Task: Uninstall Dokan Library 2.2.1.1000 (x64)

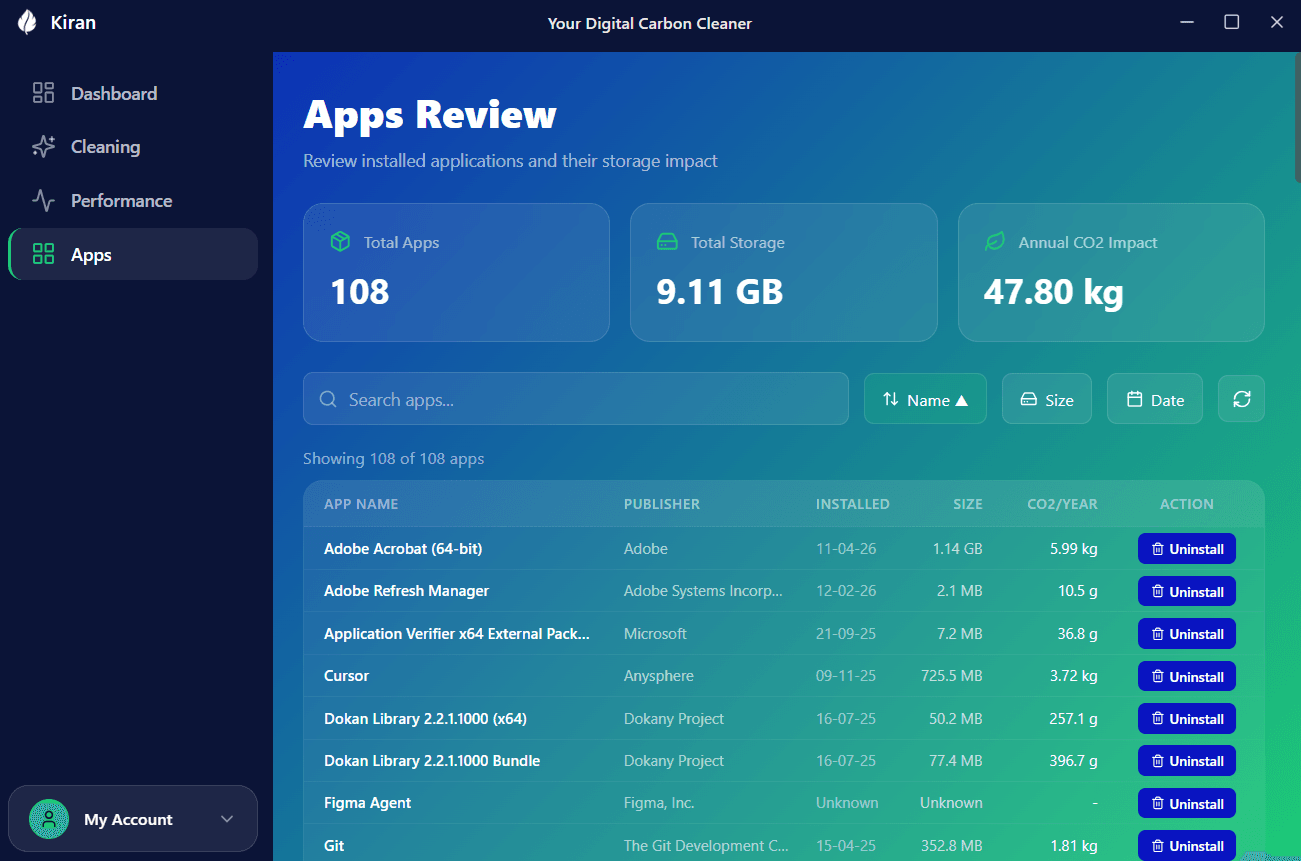Action: pyautogui.click(x=1187, y=719)
